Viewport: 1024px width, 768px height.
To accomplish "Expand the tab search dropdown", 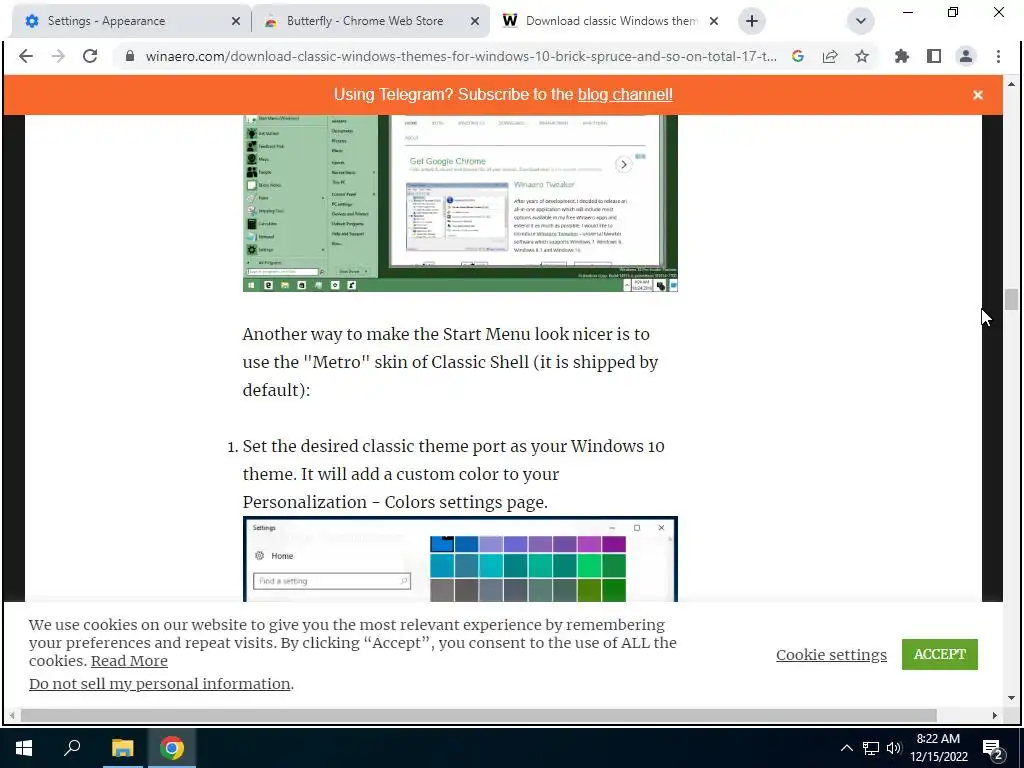I will click(861, 21).
